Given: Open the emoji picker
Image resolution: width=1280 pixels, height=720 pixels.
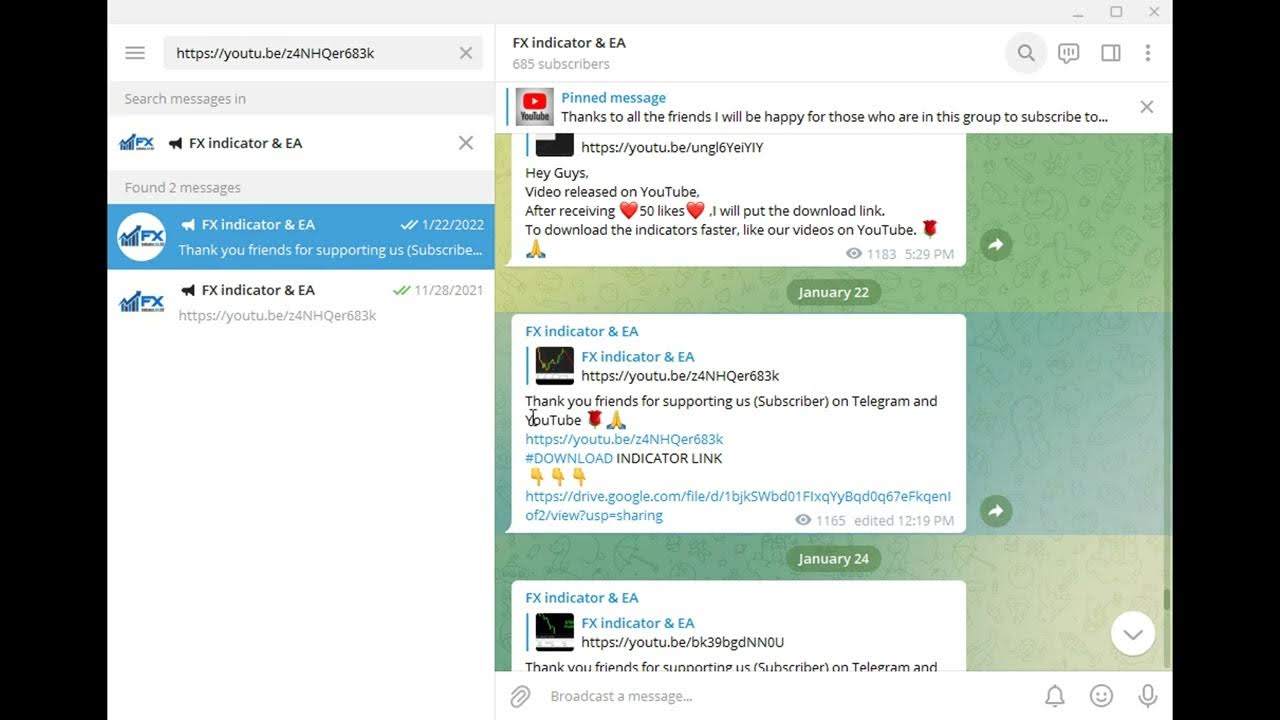Looking at the screenshot, I should (x=1101, y=696).
